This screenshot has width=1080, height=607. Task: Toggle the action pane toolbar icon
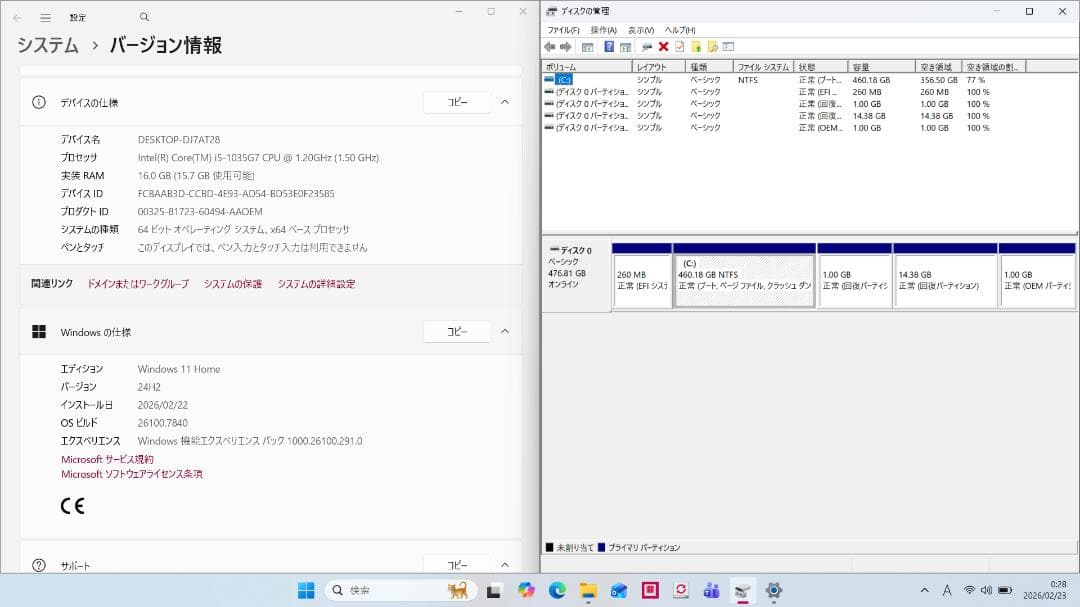click(625, 47)
